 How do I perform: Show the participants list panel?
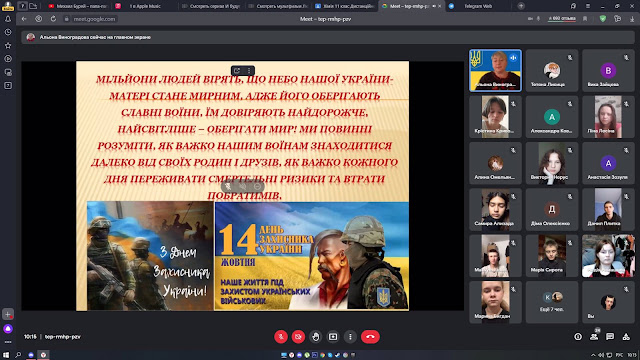point(594,337)
